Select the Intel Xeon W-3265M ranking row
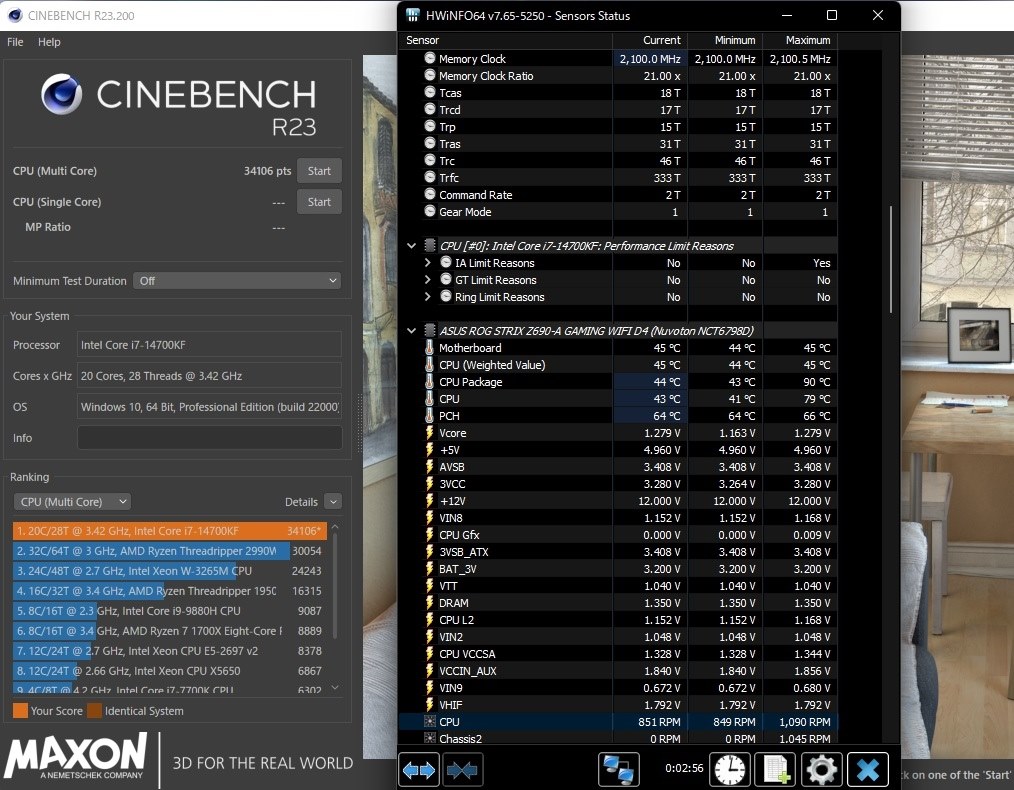This screenshot has height=790, width=1014. point(168,571)
